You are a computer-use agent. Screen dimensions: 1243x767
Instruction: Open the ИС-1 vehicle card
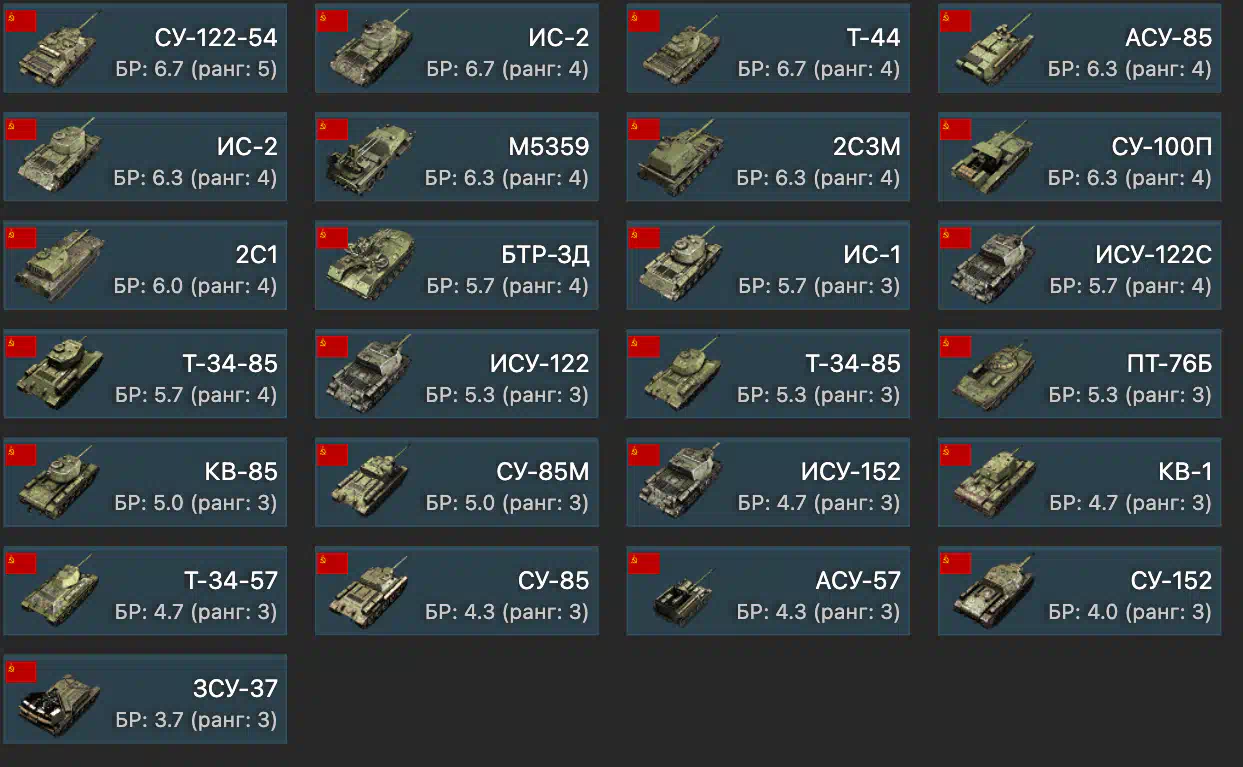coord(768,265)
